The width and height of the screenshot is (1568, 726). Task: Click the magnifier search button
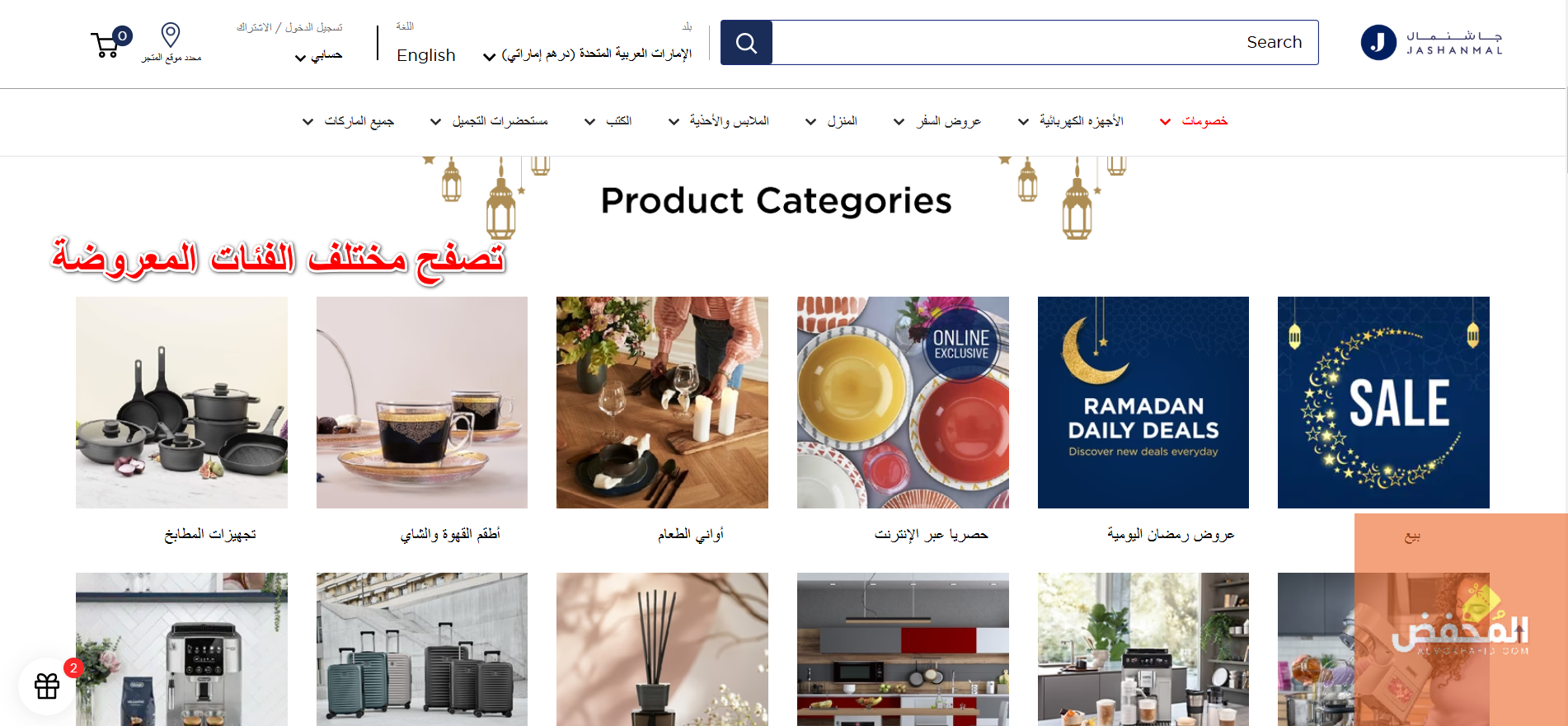coord(746,43)
